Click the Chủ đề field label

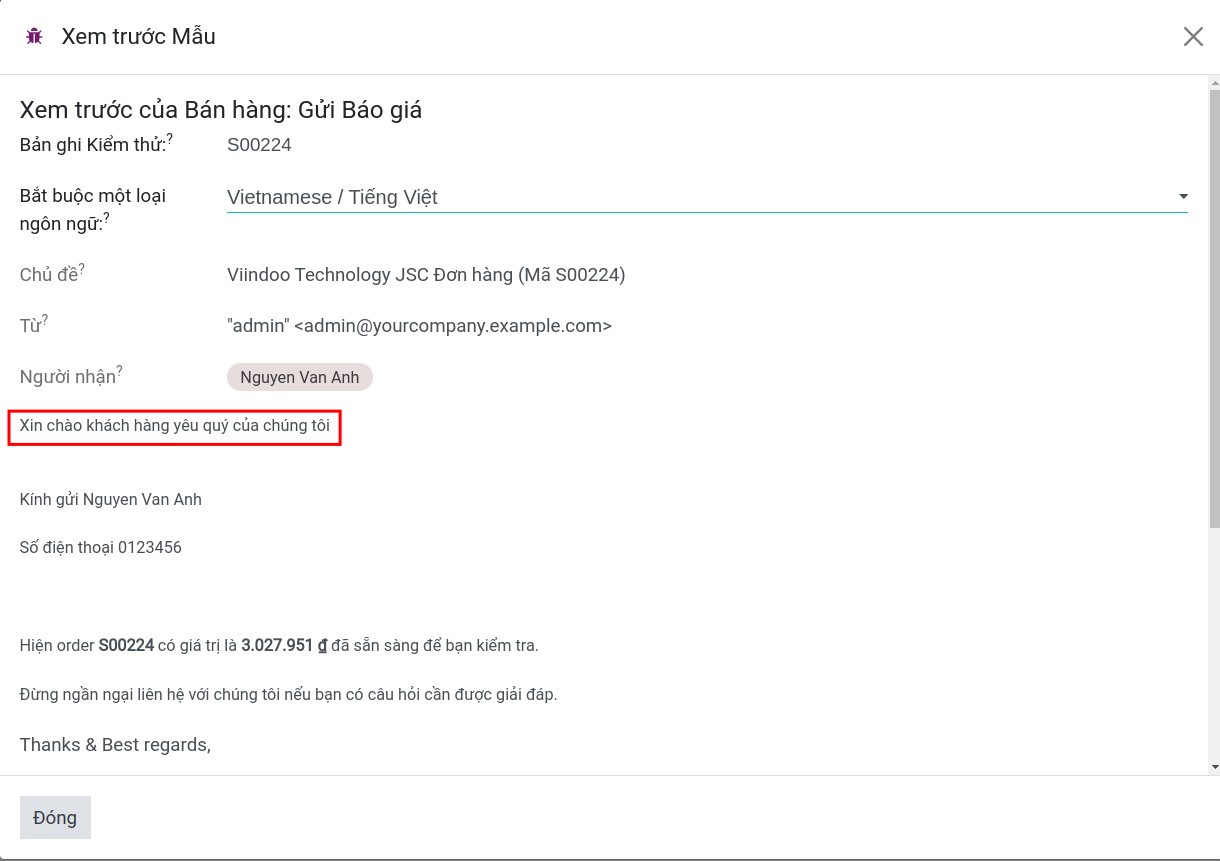48,275
